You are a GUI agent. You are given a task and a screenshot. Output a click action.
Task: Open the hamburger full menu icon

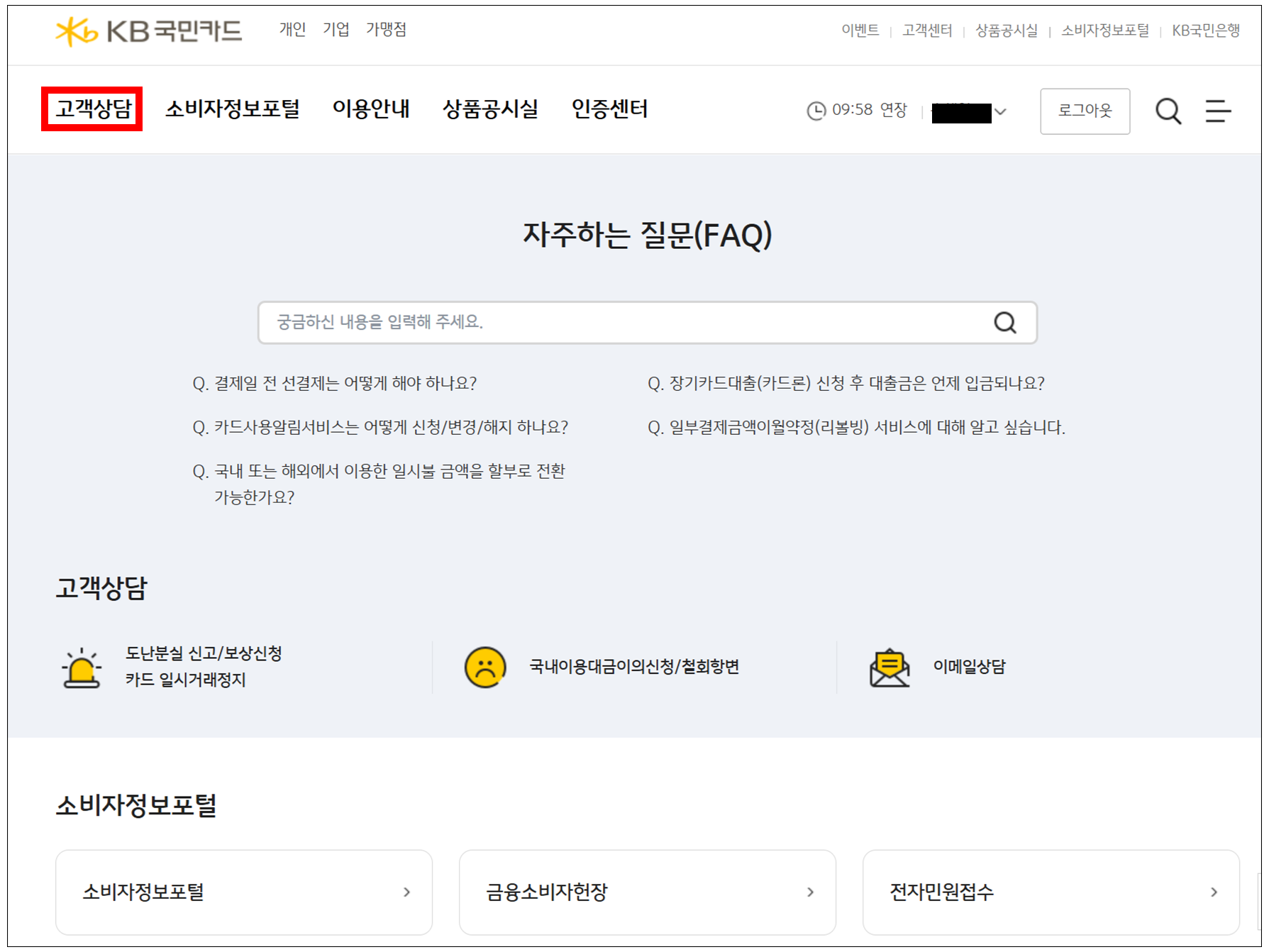[1217, 111]
